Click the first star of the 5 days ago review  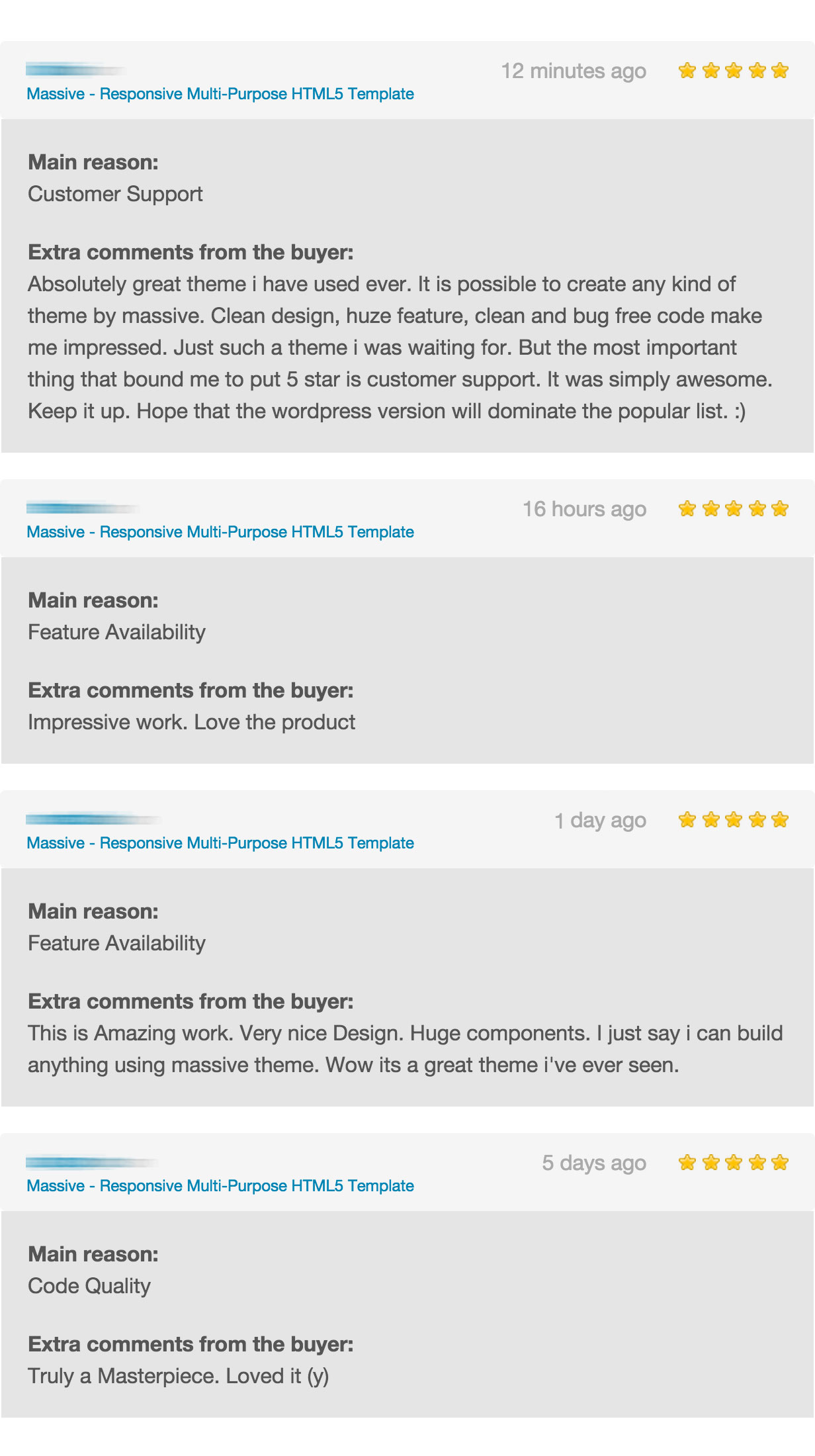point(687,1162)
